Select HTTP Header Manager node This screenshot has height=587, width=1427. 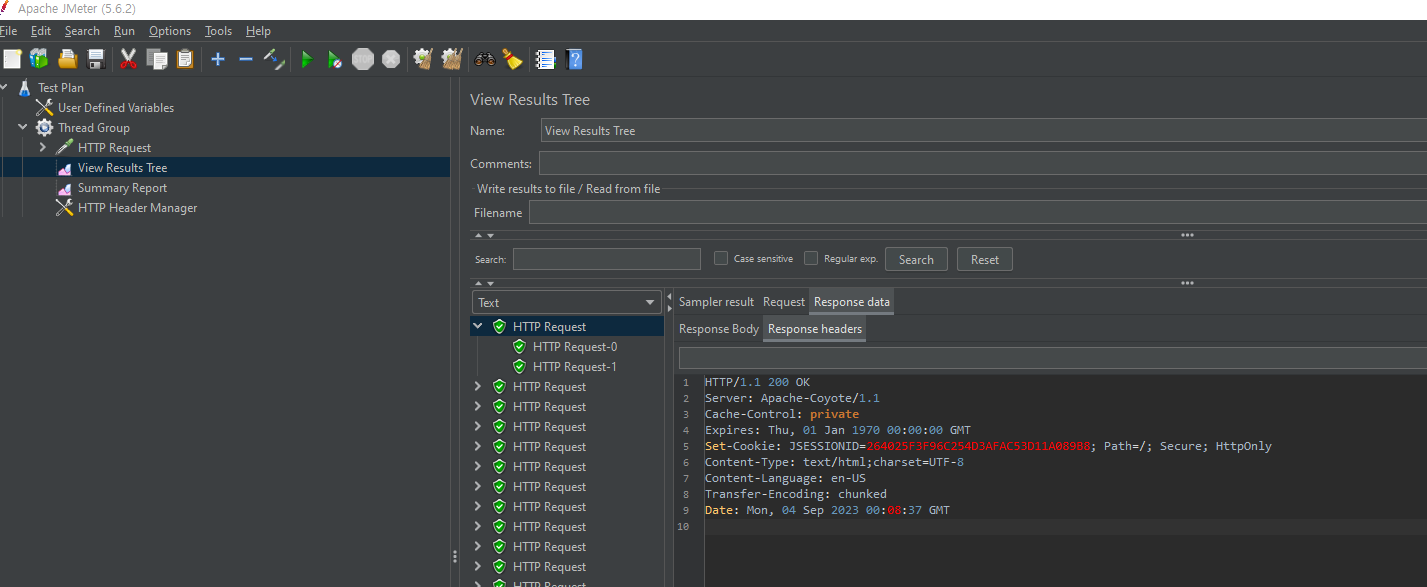[x=138, y=208]
